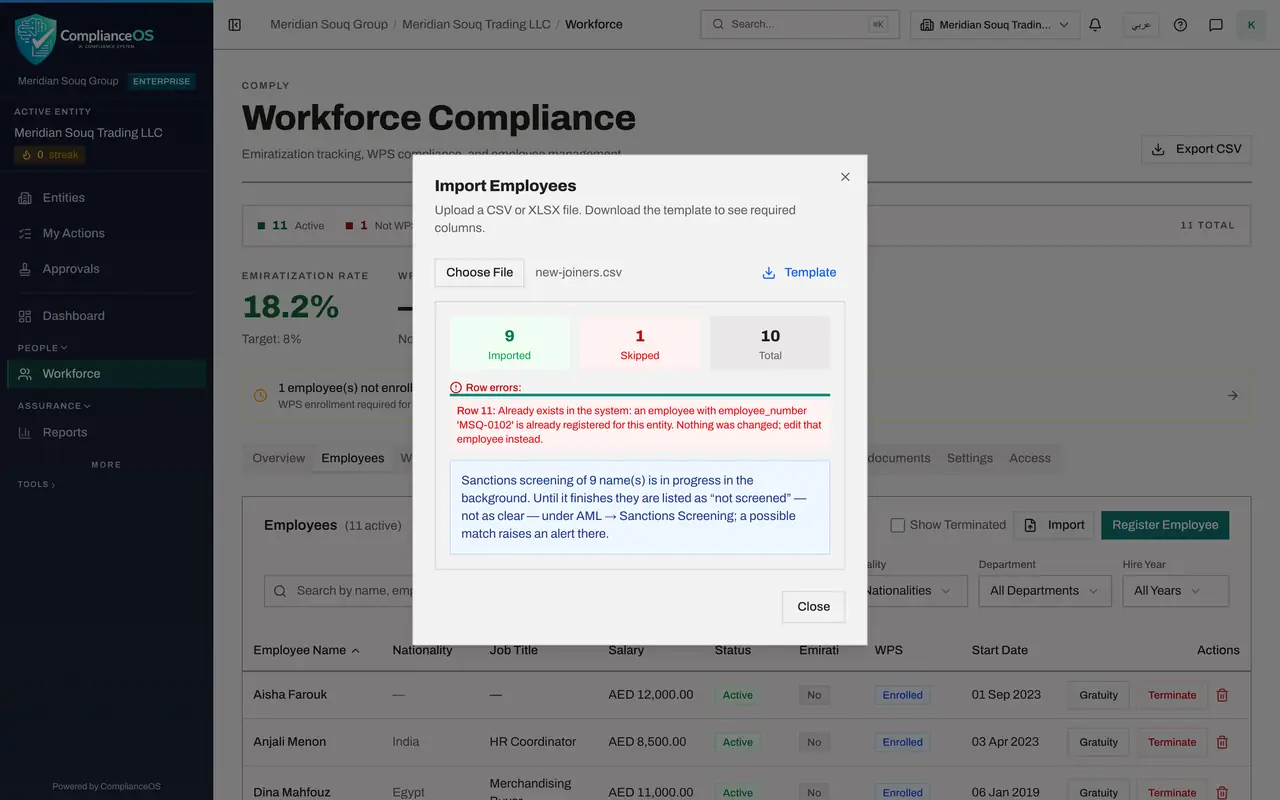Image resolution: width=1280 pixels, height=800 pixels.
Task: Open the user avatar K menu
Action: pos(1251,25)
